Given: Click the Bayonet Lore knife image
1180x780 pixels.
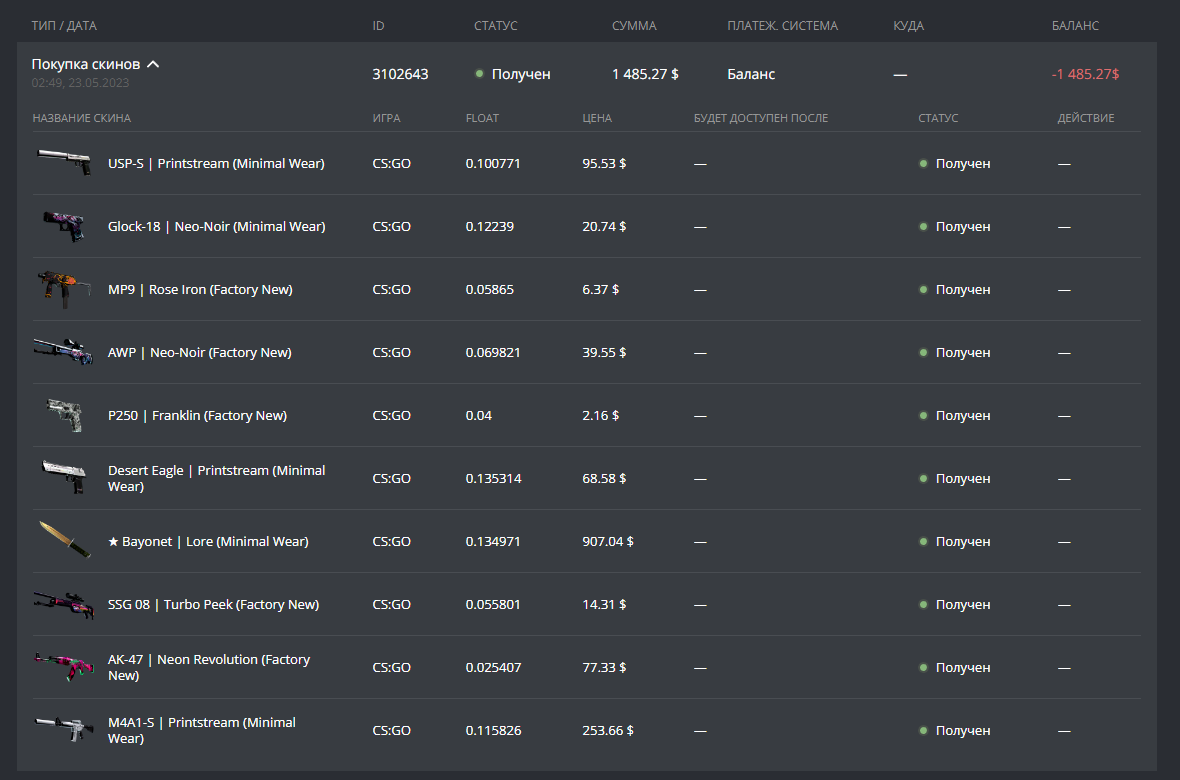Looking at the screenshot, I should point(64,540).
